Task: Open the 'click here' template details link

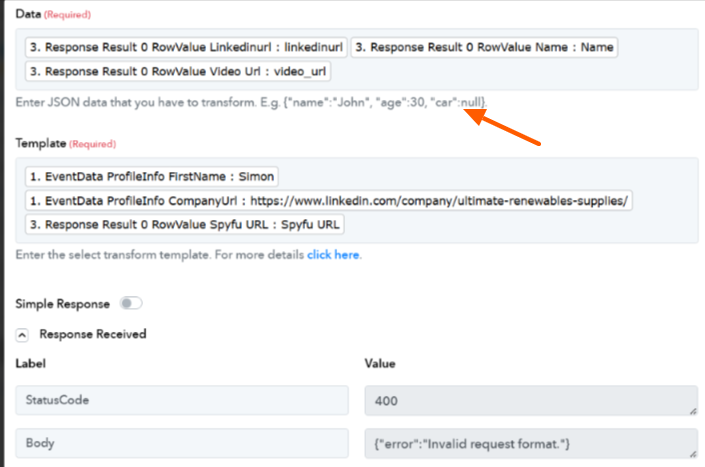Action: point(333,255)
